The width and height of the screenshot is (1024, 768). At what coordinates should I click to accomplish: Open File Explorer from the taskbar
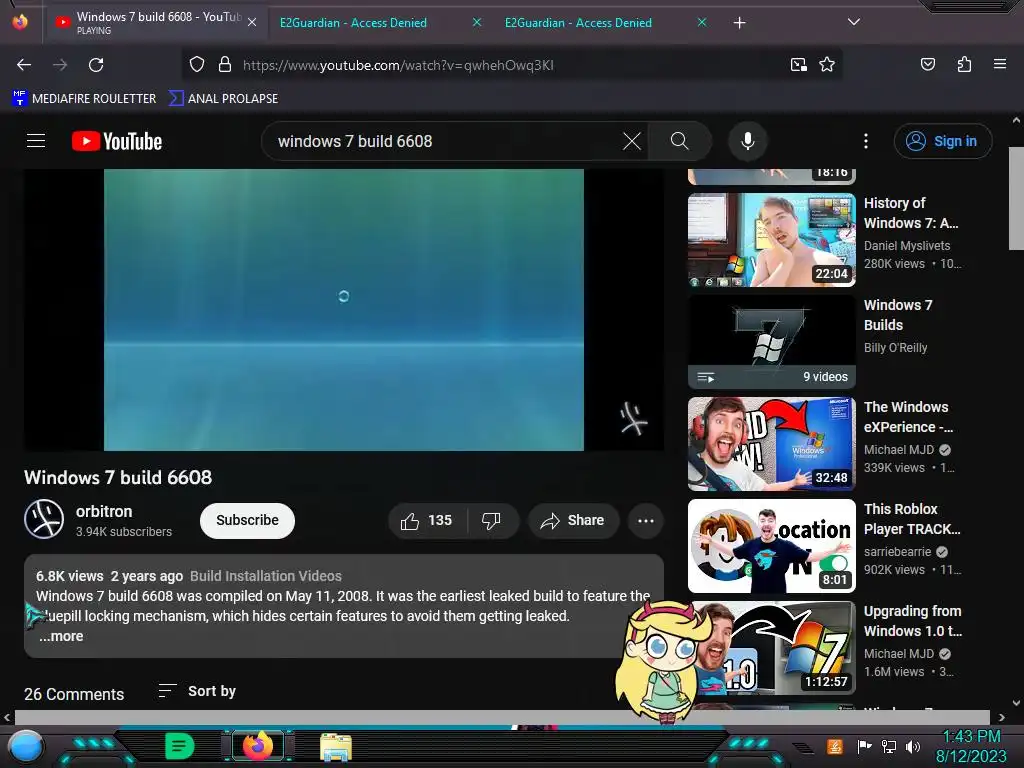(336, 747)
